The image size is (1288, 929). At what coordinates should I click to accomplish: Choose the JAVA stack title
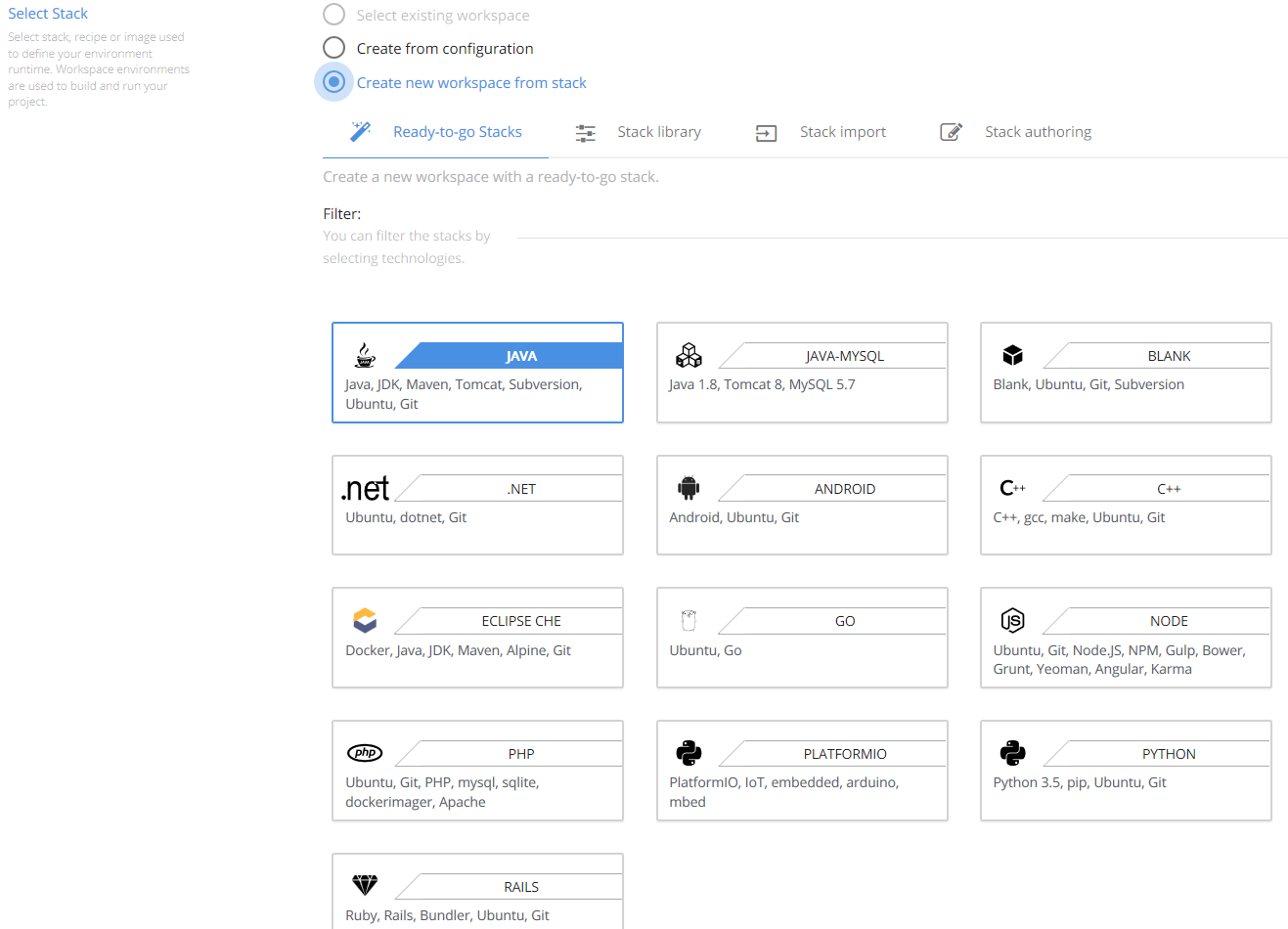pyautogui.click(x=521, y=356)
